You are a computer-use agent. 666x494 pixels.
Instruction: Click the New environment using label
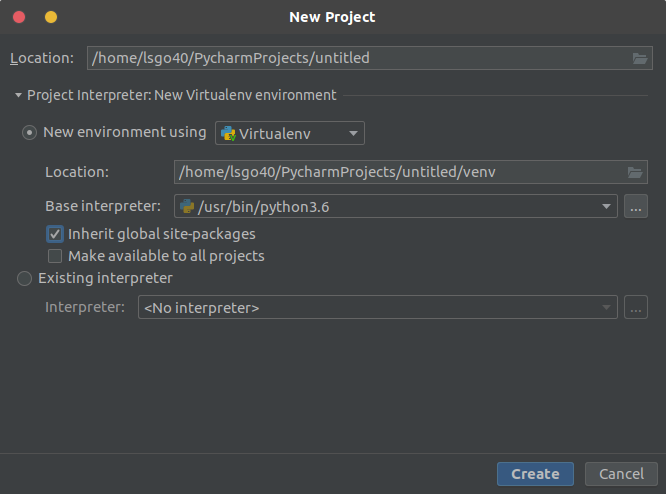point(125,133)
